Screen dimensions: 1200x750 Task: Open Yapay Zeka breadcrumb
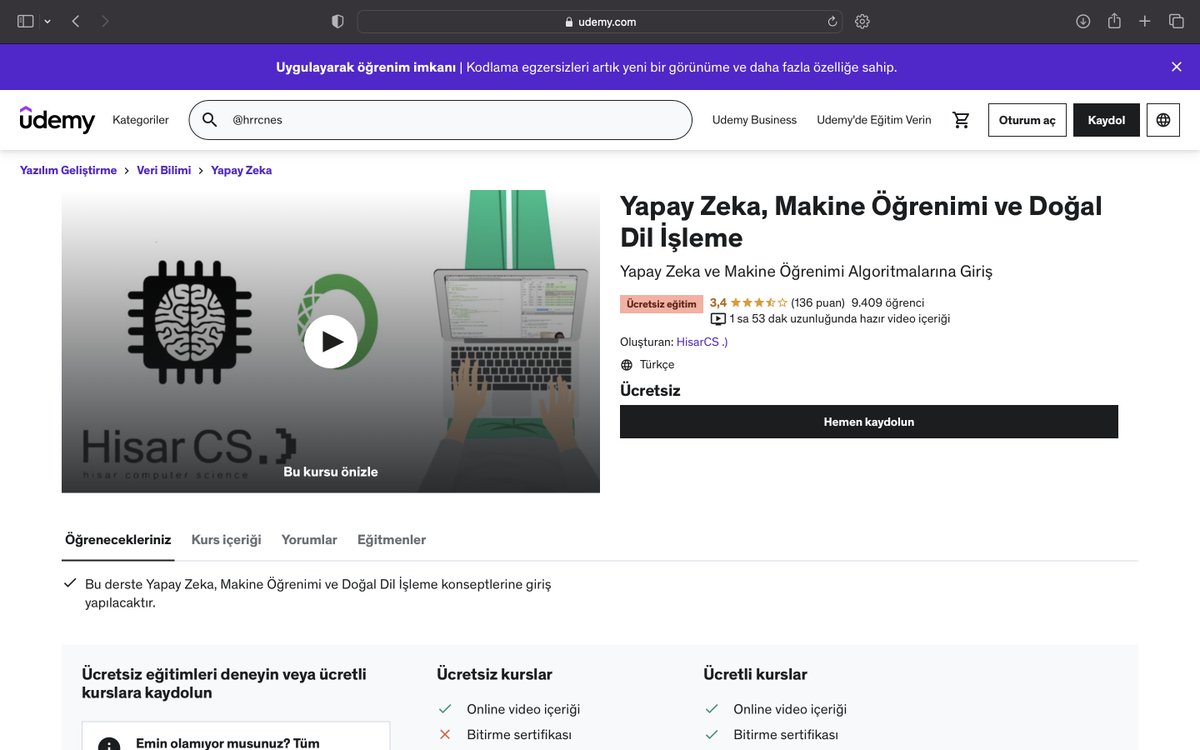241,170
